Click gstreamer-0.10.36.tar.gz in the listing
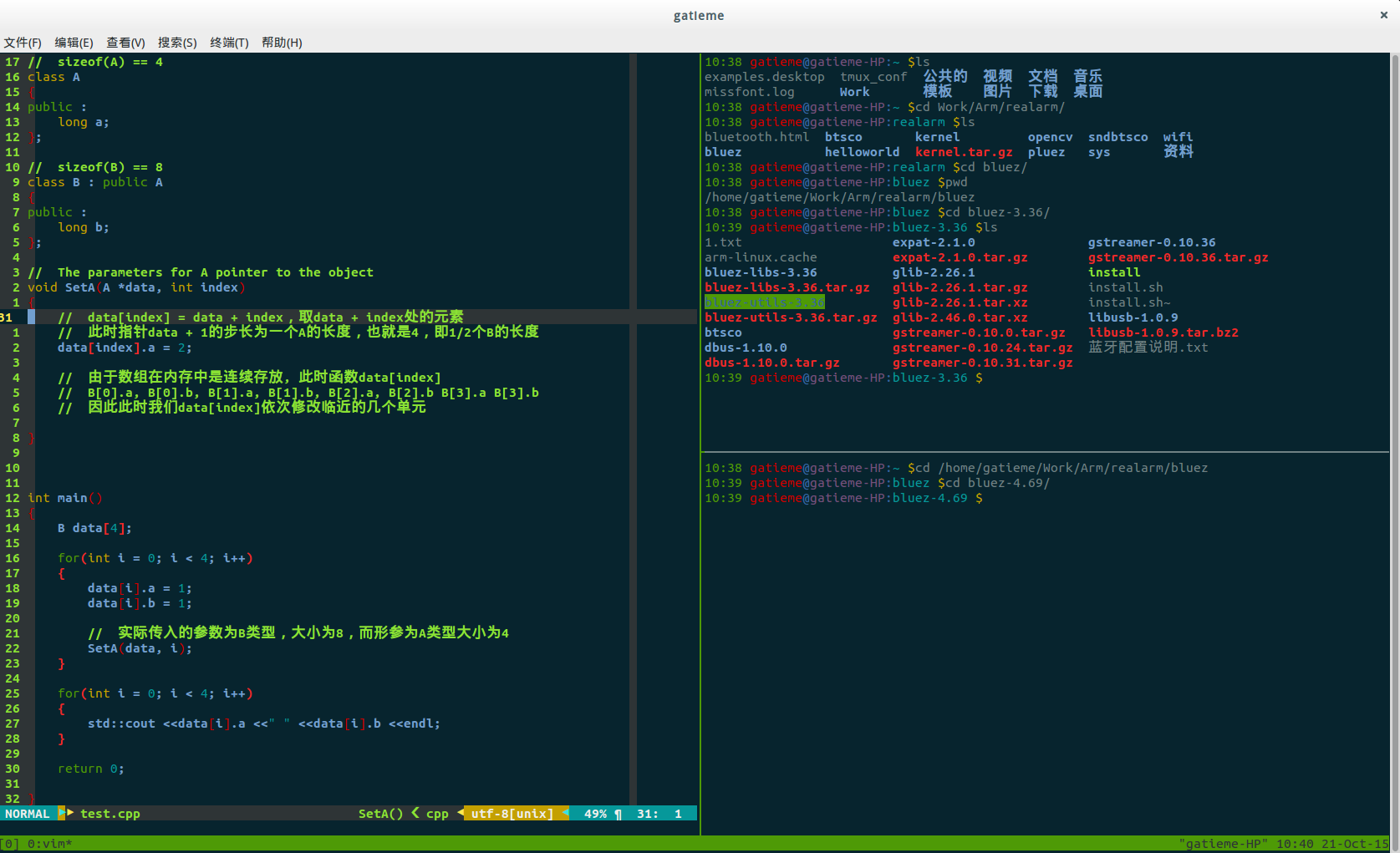This screenshot has height=853, width=1400. coord(1179,257)
